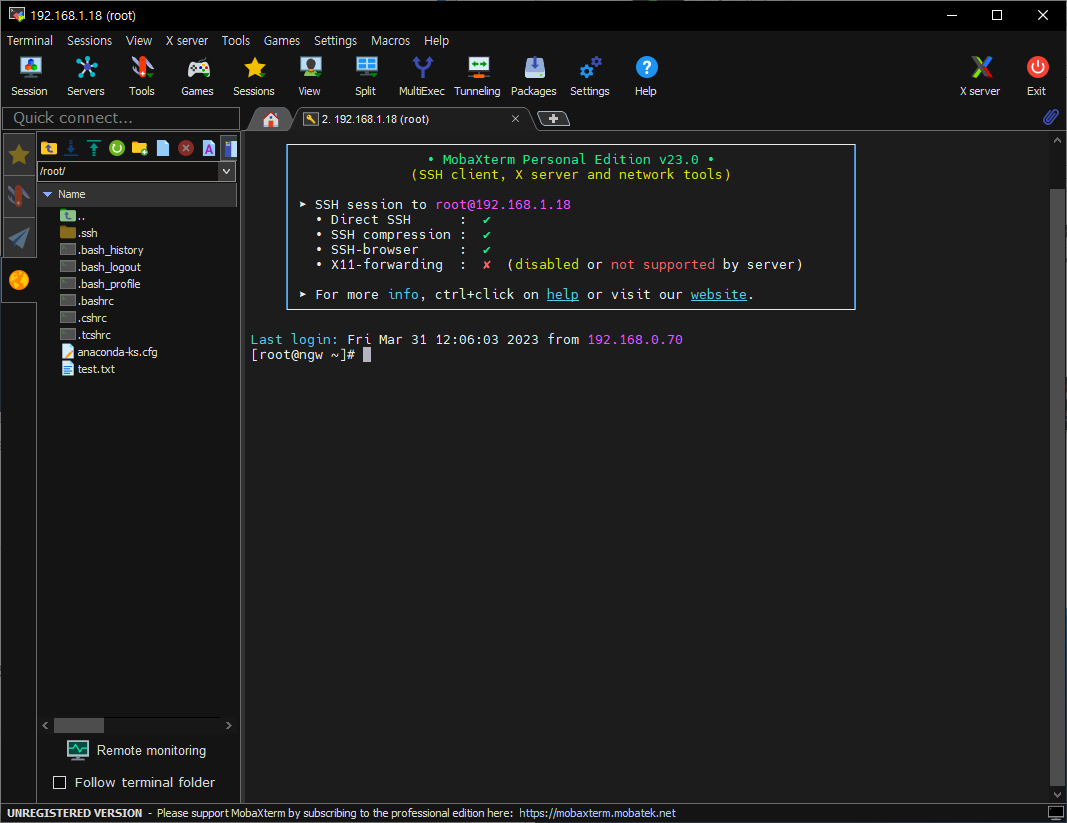Click the file list horizontal scrollbar thumb
This screenshot has height=823, width=1067.
(x=79, y=725)
